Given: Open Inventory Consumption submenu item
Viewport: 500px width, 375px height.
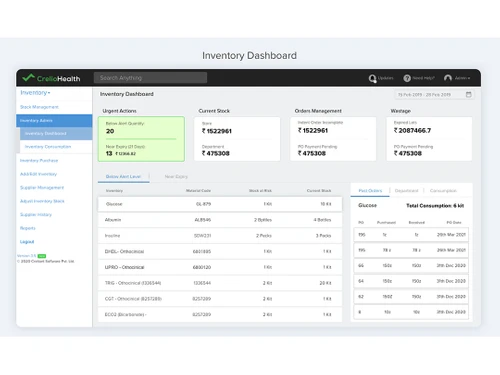Looking at the screenshot, I should 48,147.
